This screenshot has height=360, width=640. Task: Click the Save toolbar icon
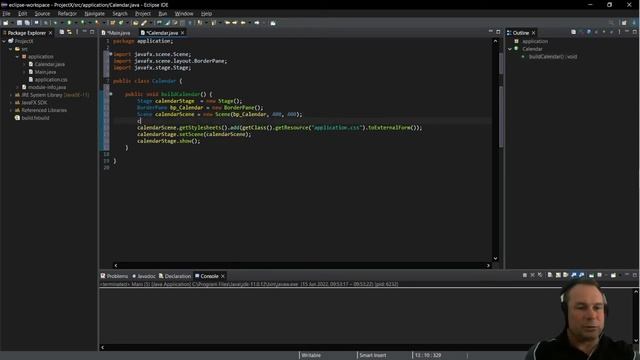[x=20, y=23]
